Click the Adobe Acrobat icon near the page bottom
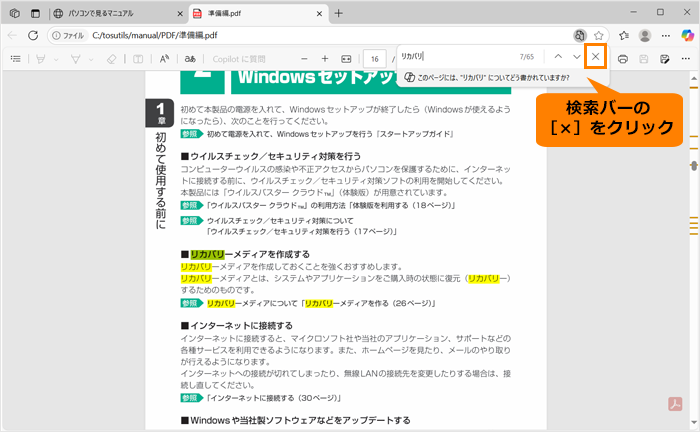 click(x=675, y=404)
